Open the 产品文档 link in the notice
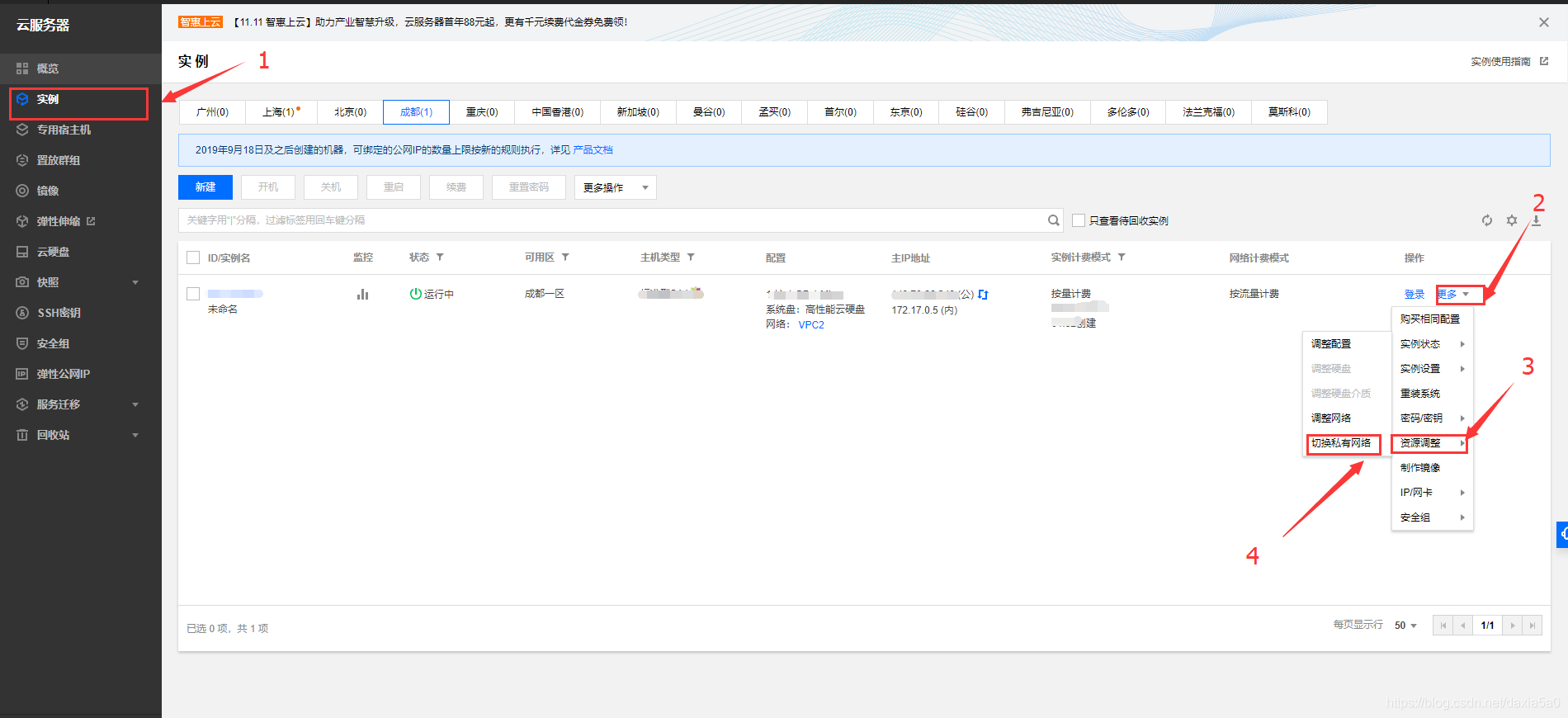 click(x=593, y=150)
